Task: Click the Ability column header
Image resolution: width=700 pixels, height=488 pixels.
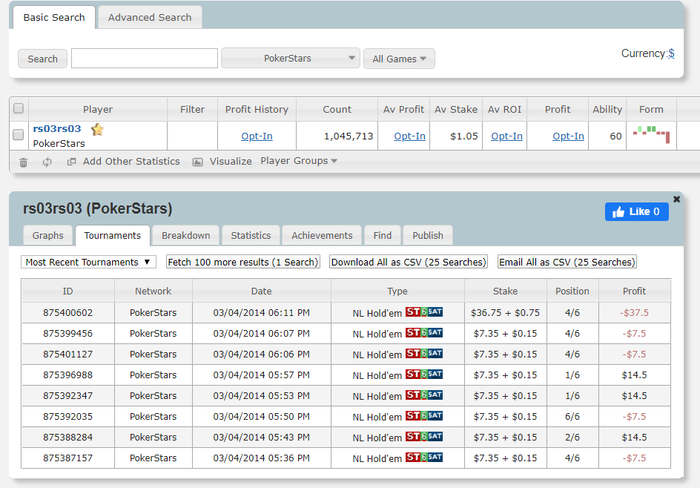Action: [x=607, y=109]
